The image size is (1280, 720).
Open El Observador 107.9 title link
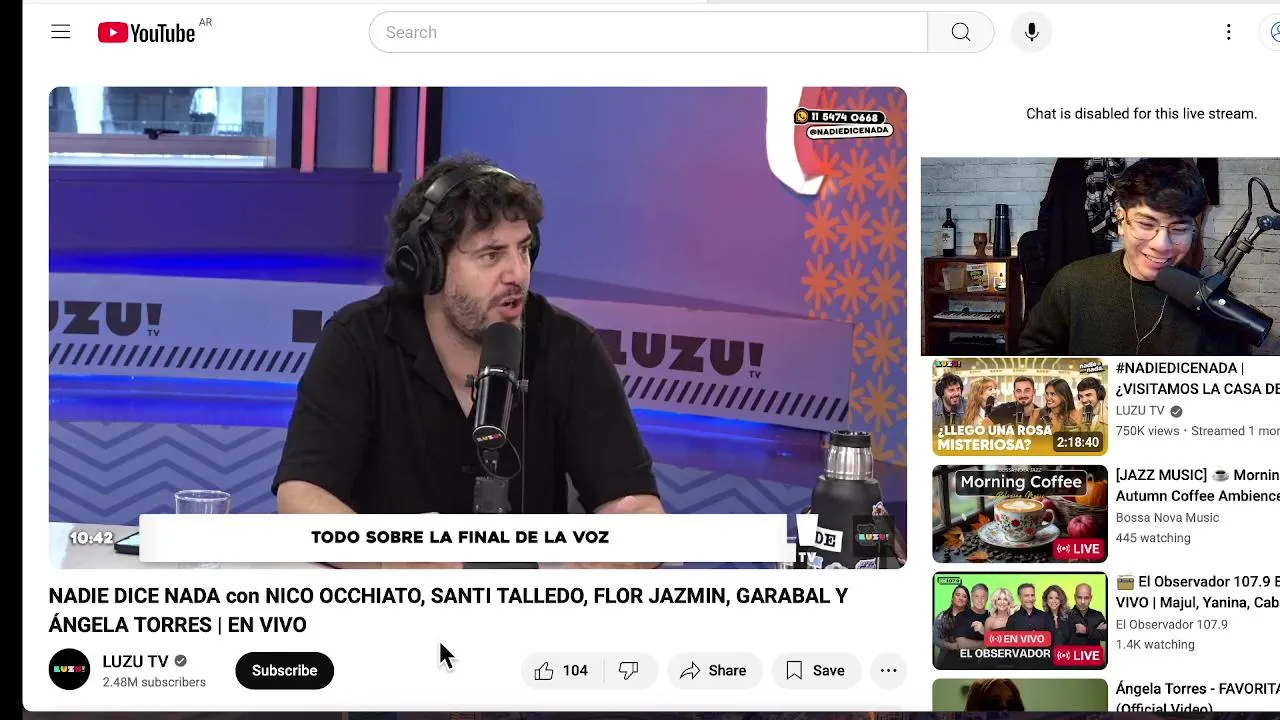pos(1197,592)
